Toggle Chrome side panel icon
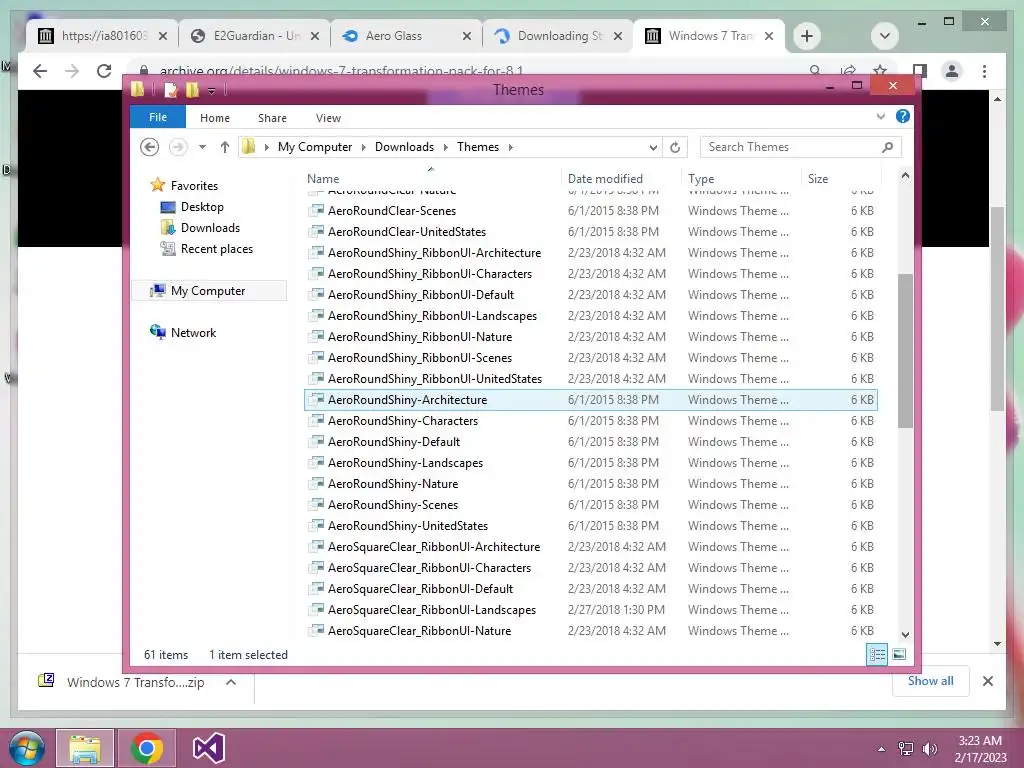 coord(920,71)
